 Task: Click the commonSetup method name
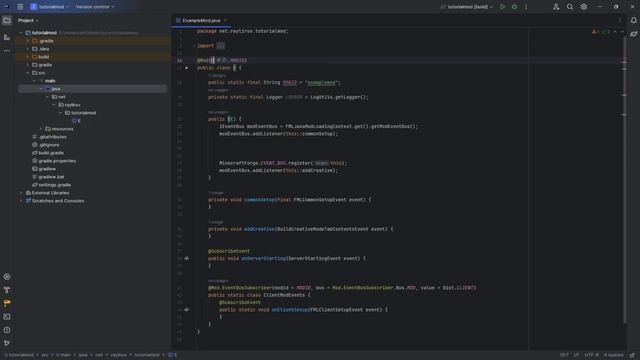259,200
